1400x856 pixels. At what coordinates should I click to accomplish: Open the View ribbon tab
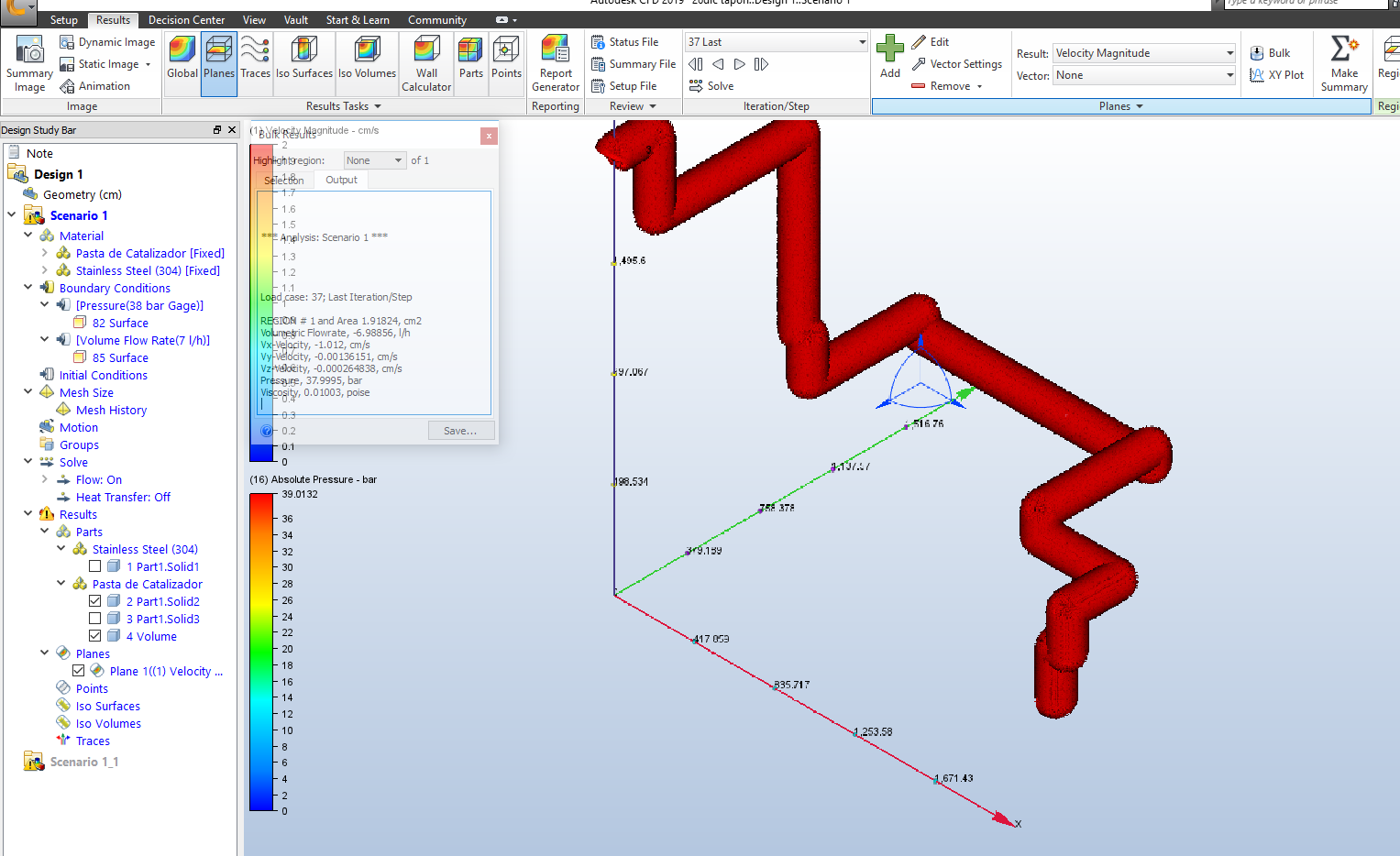[255, 20]
